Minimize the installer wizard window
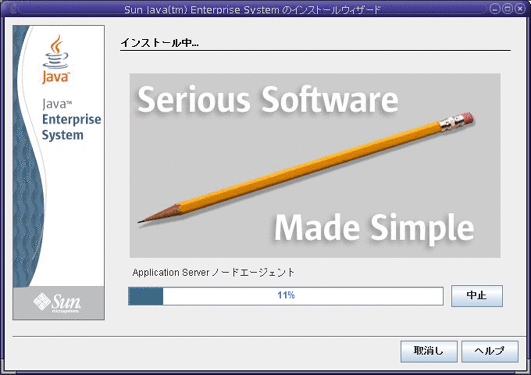Screen dimensions: 531x375 (495, 9)
